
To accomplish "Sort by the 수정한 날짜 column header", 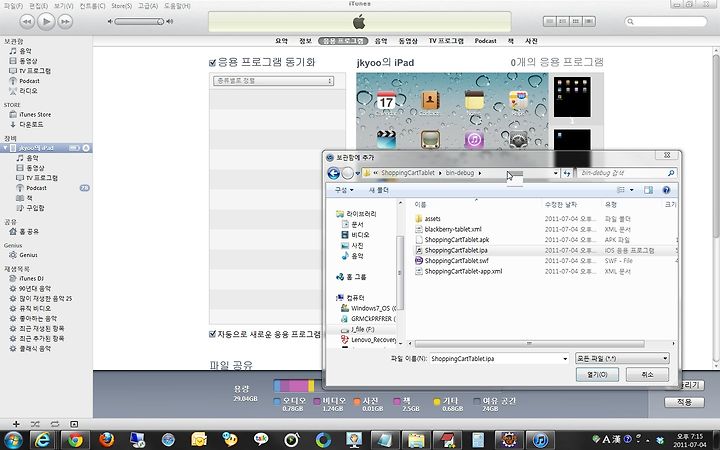I will tap(561, 204).
